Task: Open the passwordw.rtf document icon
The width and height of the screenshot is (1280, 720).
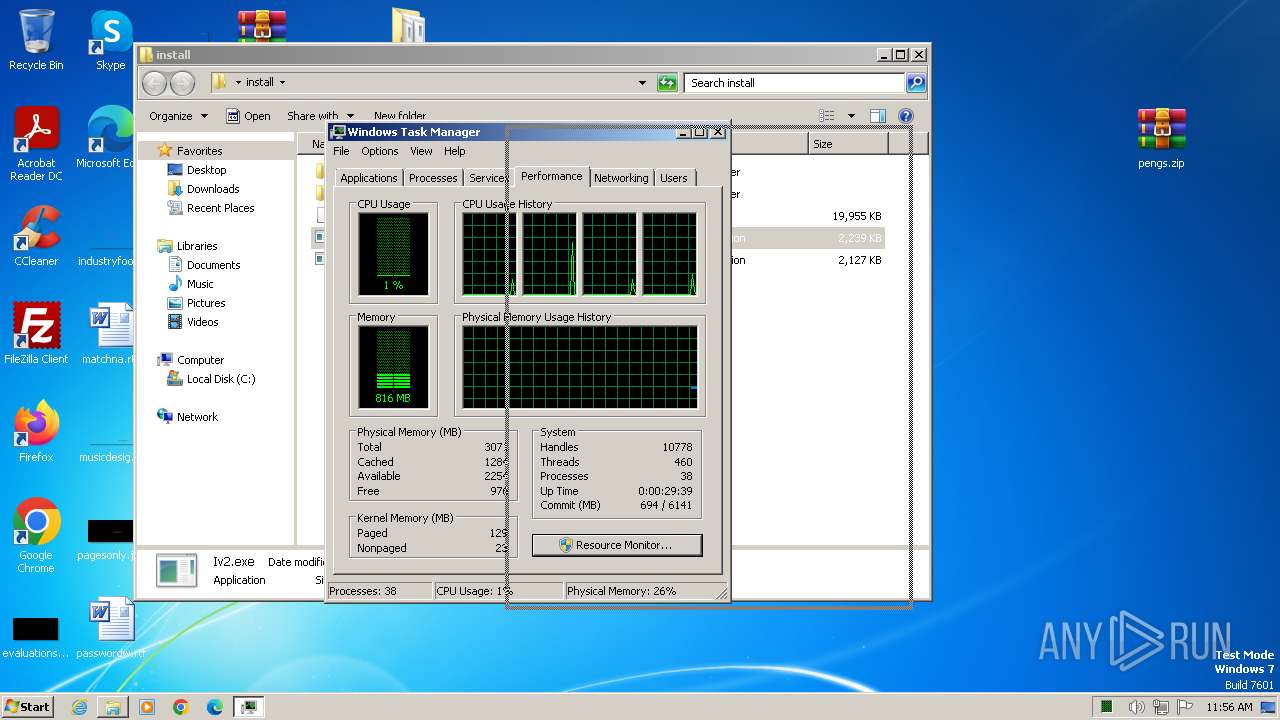Action: pyautogui.click(x=110, y=628)
